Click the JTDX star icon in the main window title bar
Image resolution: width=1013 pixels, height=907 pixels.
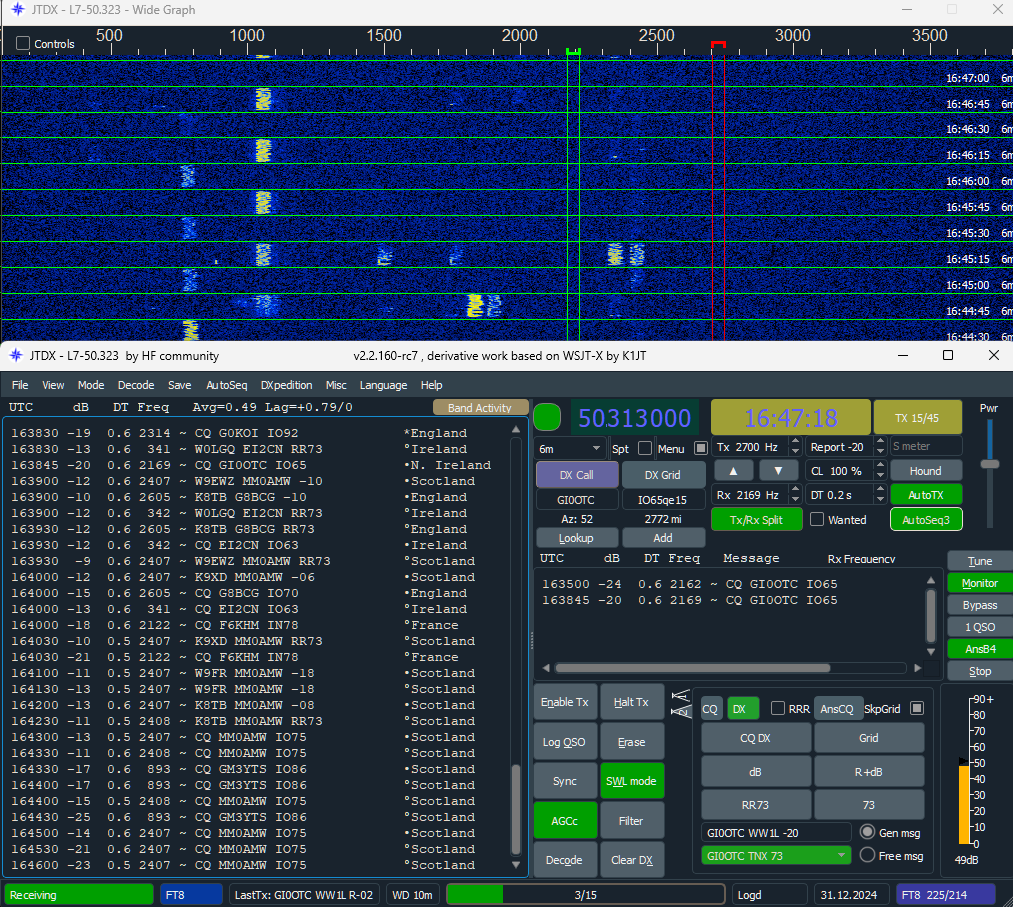pos(16,355)
